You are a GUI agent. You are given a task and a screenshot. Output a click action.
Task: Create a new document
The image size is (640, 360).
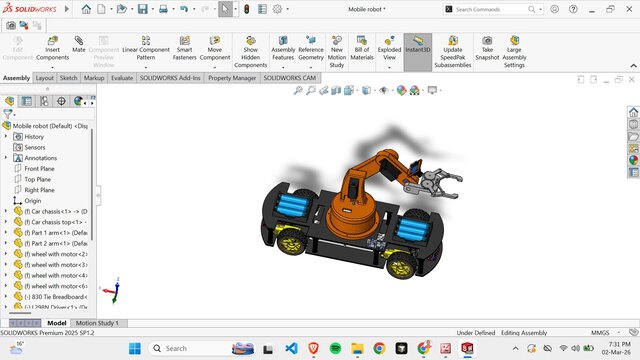point(101,9)
